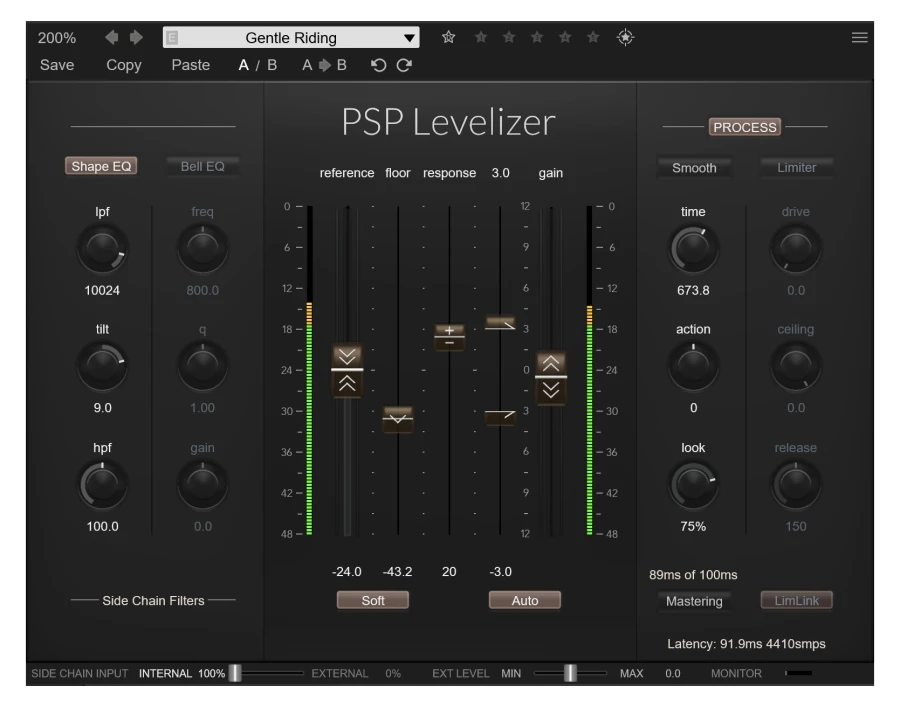Click the response plus/minus slider handle

pyautogui.click(x=449, y=337)
